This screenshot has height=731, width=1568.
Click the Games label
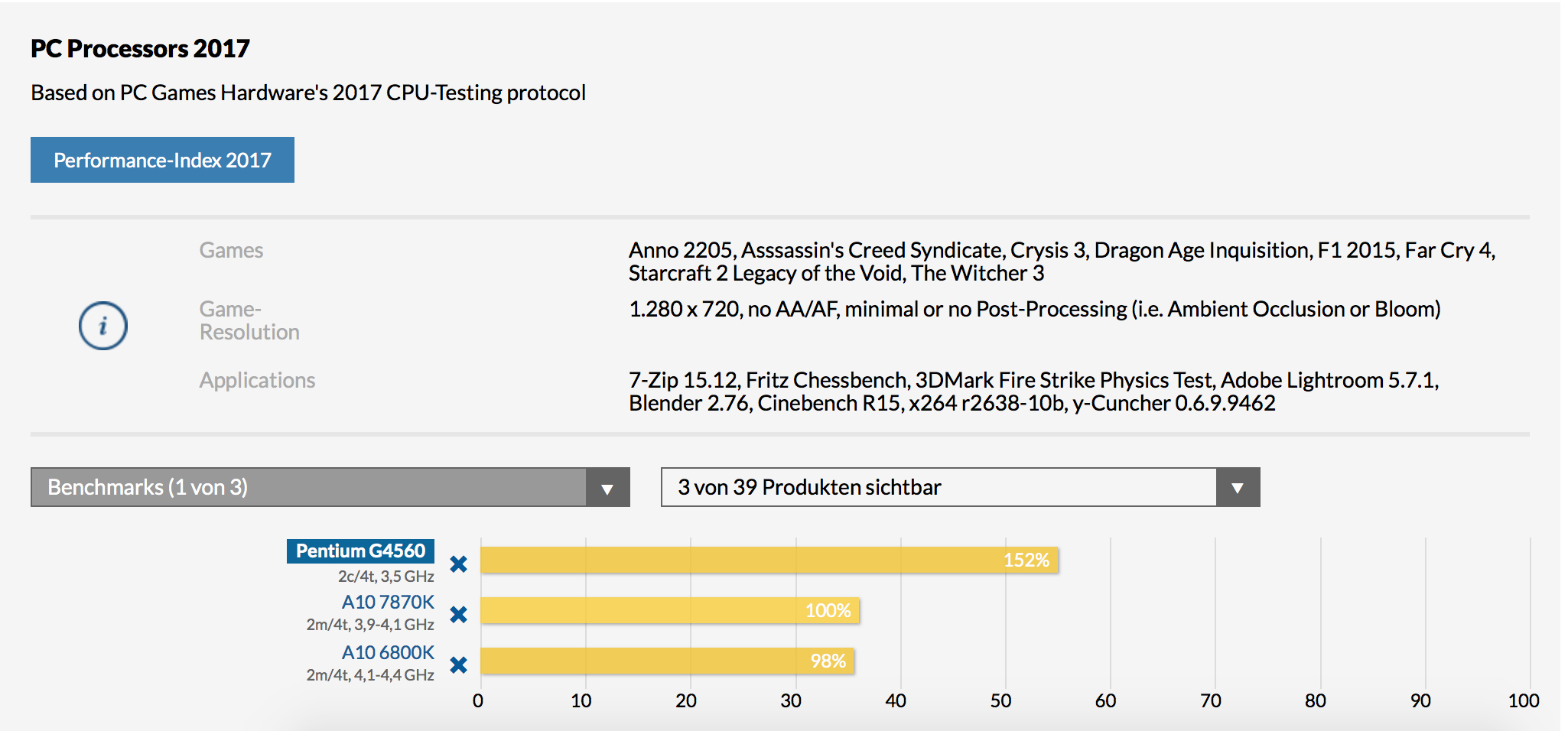(x=231, y=250)
